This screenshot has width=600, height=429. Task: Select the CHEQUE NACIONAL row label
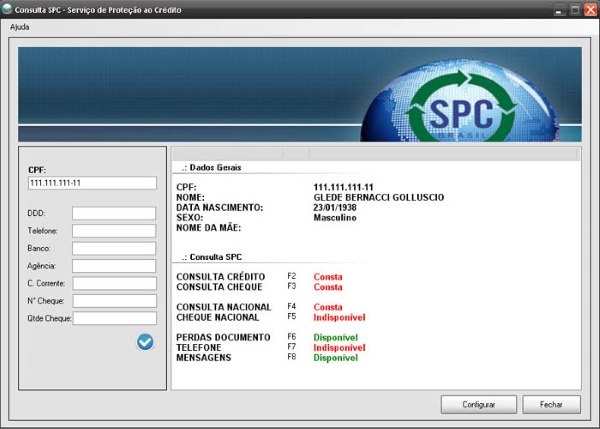coord(217,317)
